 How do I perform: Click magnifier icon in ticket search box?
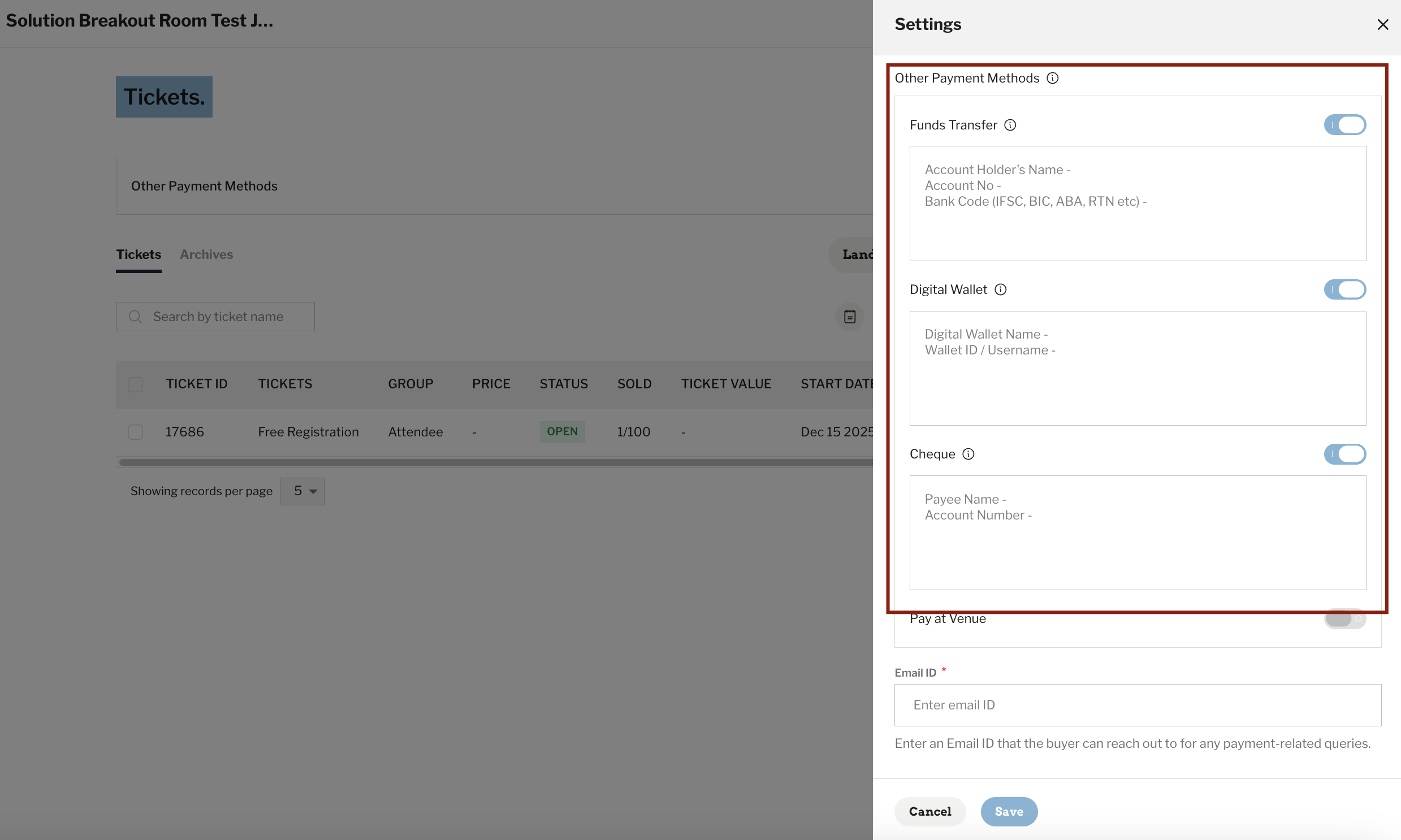pyautogui.click(x=135, y=317)
